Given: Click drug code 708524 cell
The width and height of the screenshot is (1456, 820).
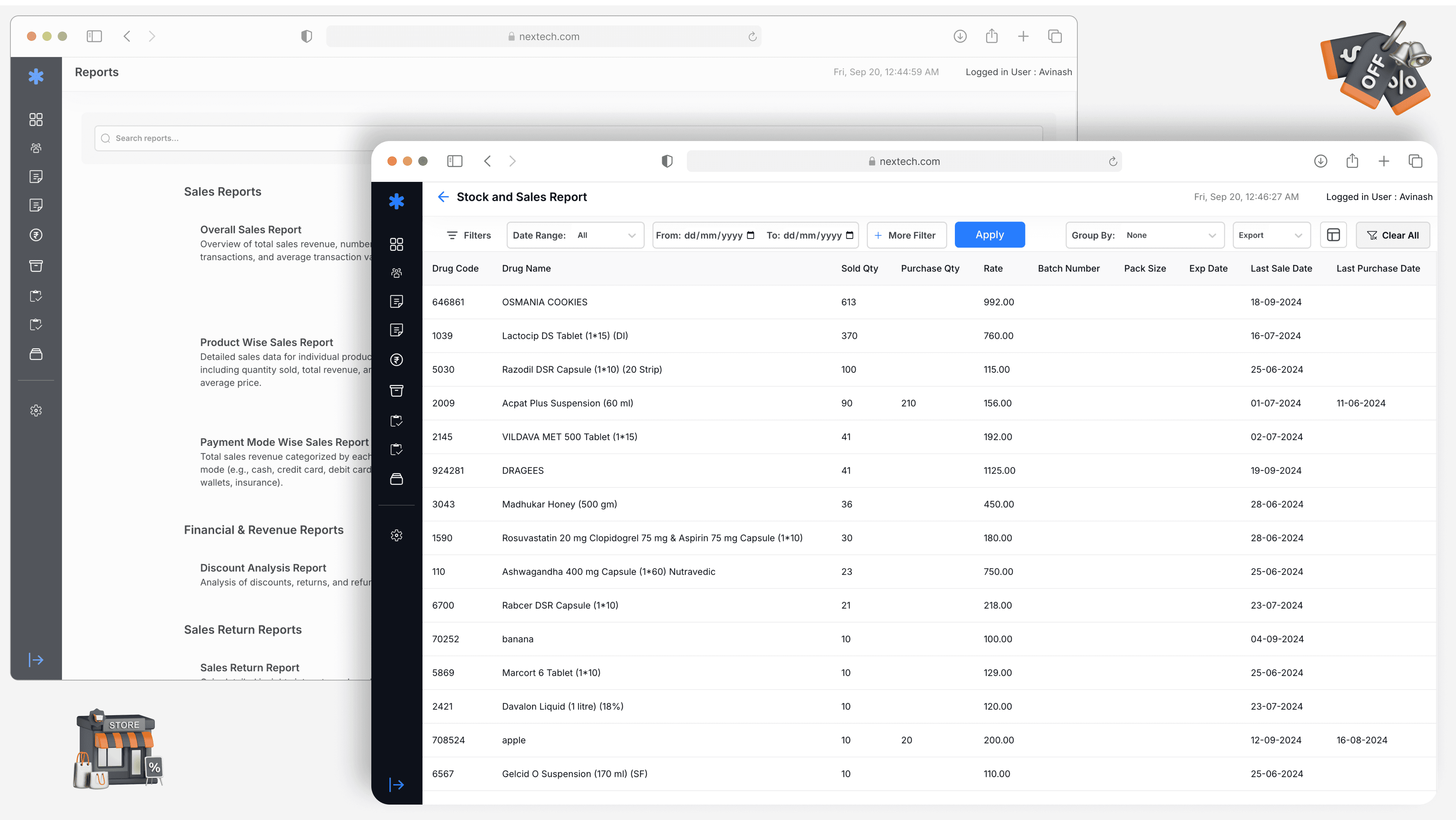Looking at the screenshot, I should click(448, 740).
